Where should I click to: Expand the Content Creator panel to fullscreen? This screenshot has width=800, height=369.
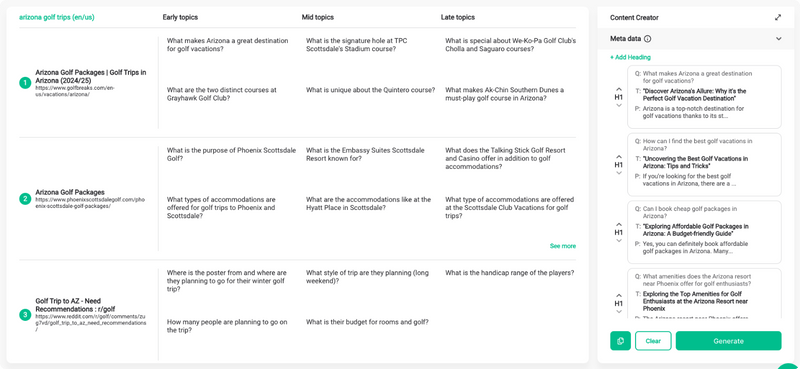778,17
